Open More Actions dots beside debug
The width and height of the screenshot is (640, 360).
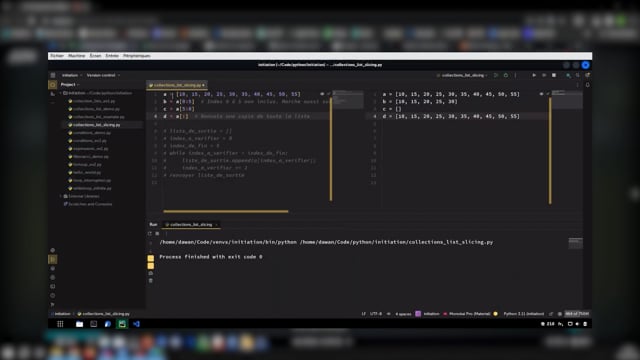(516, 76)
